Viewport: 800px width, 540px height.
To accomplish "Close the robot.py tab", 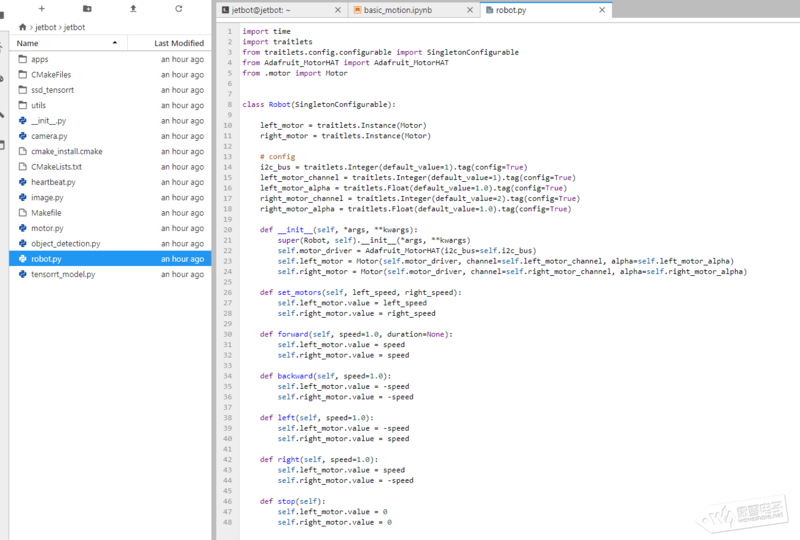I will tap(602, 10).
